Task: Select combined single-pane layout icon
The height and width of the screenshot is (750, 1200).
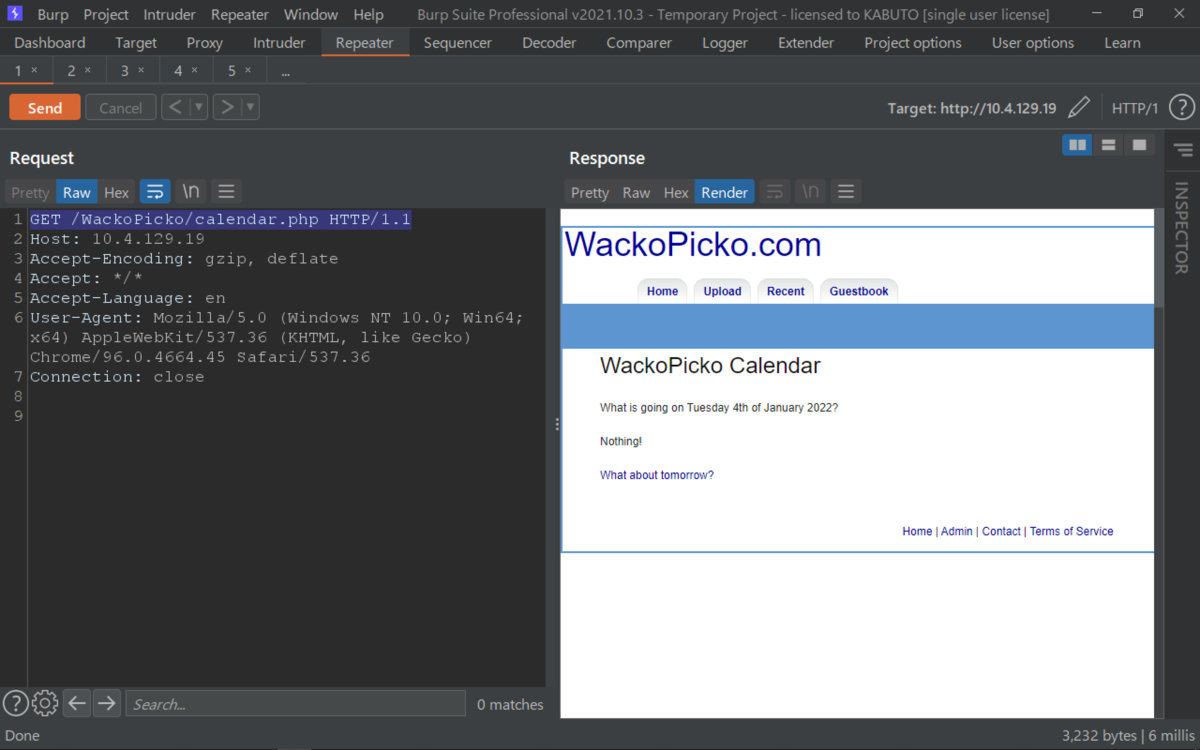Action: coord(1139,145)
